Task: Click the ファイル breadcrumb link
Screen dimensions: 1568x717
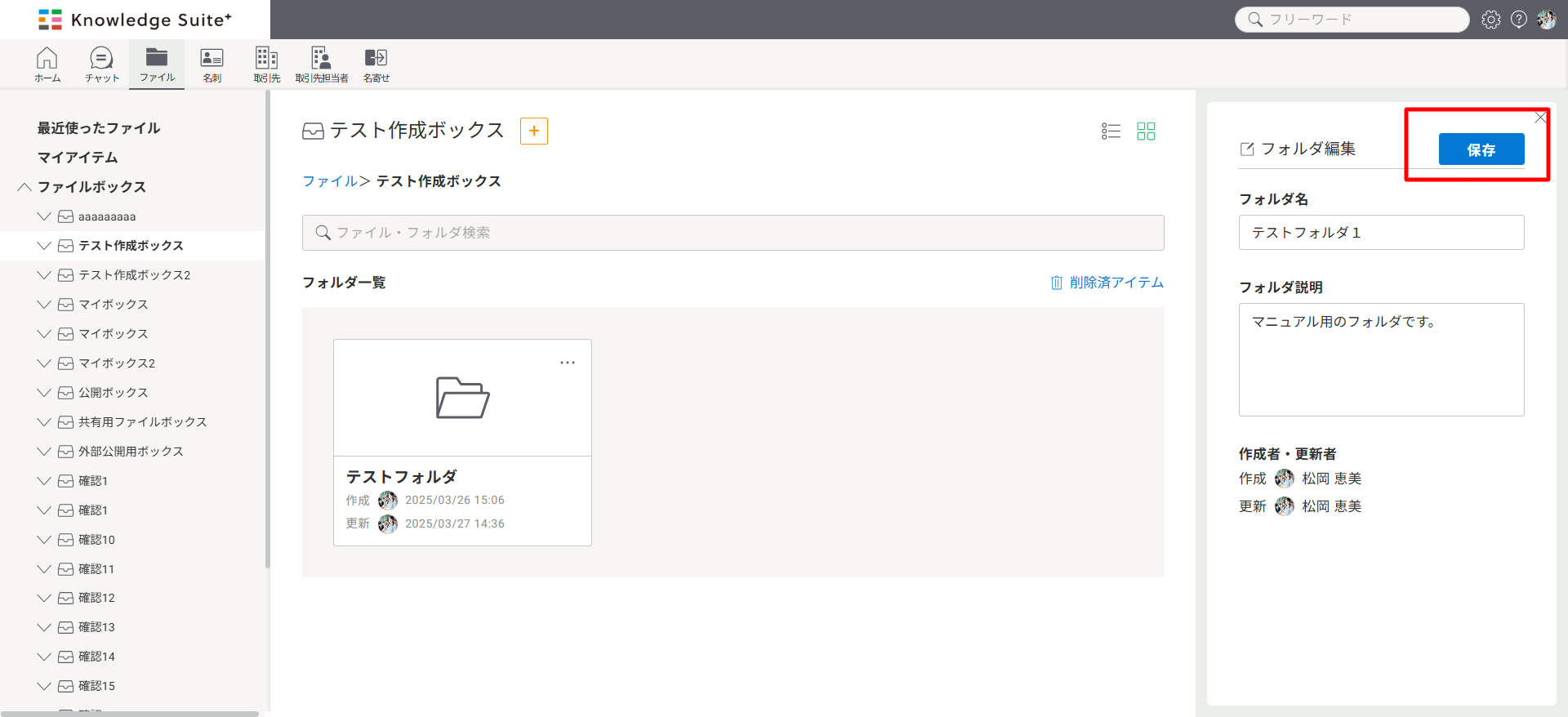Action: [330, 181]
